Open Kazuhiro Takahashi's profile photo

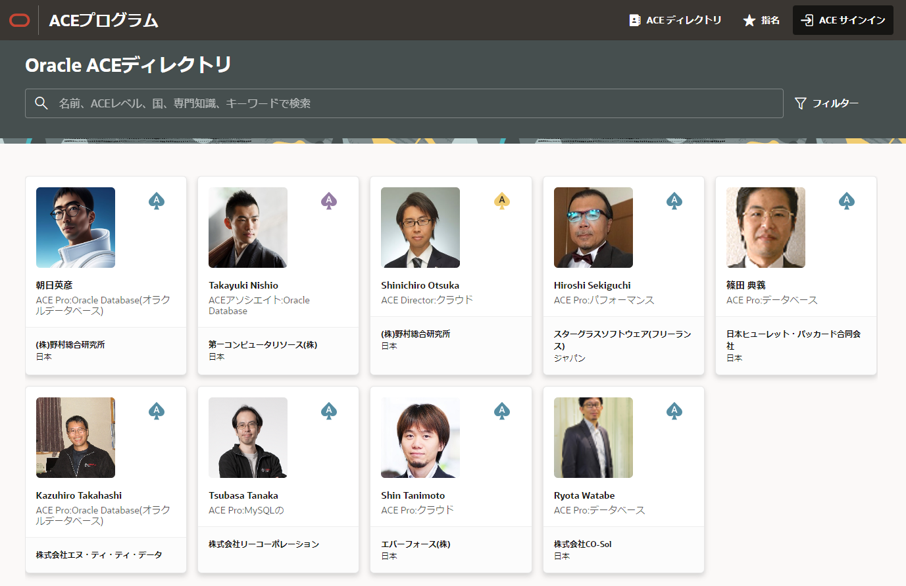pyautogui.click(x=75, y=437)
